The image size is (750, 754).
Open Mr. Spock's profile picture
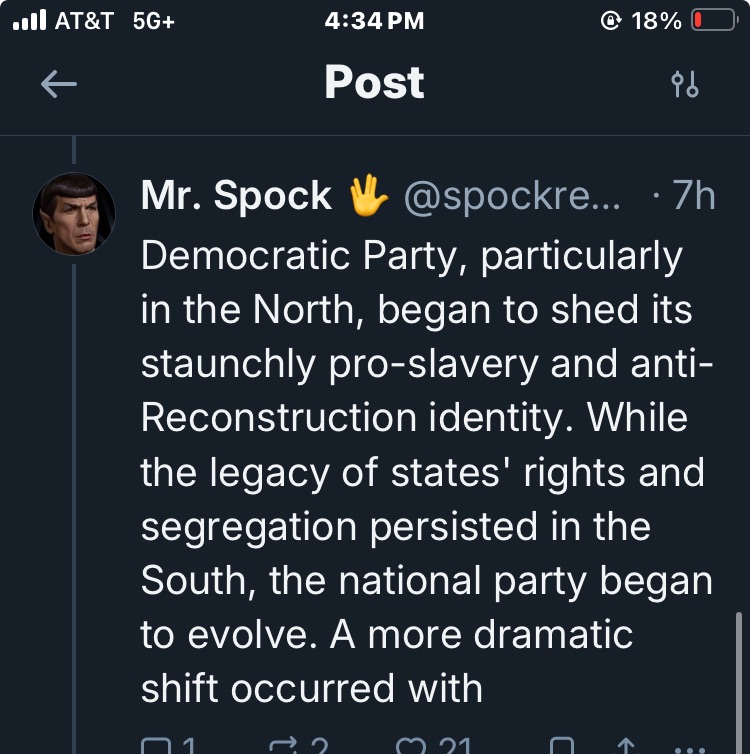coord(74,215)
